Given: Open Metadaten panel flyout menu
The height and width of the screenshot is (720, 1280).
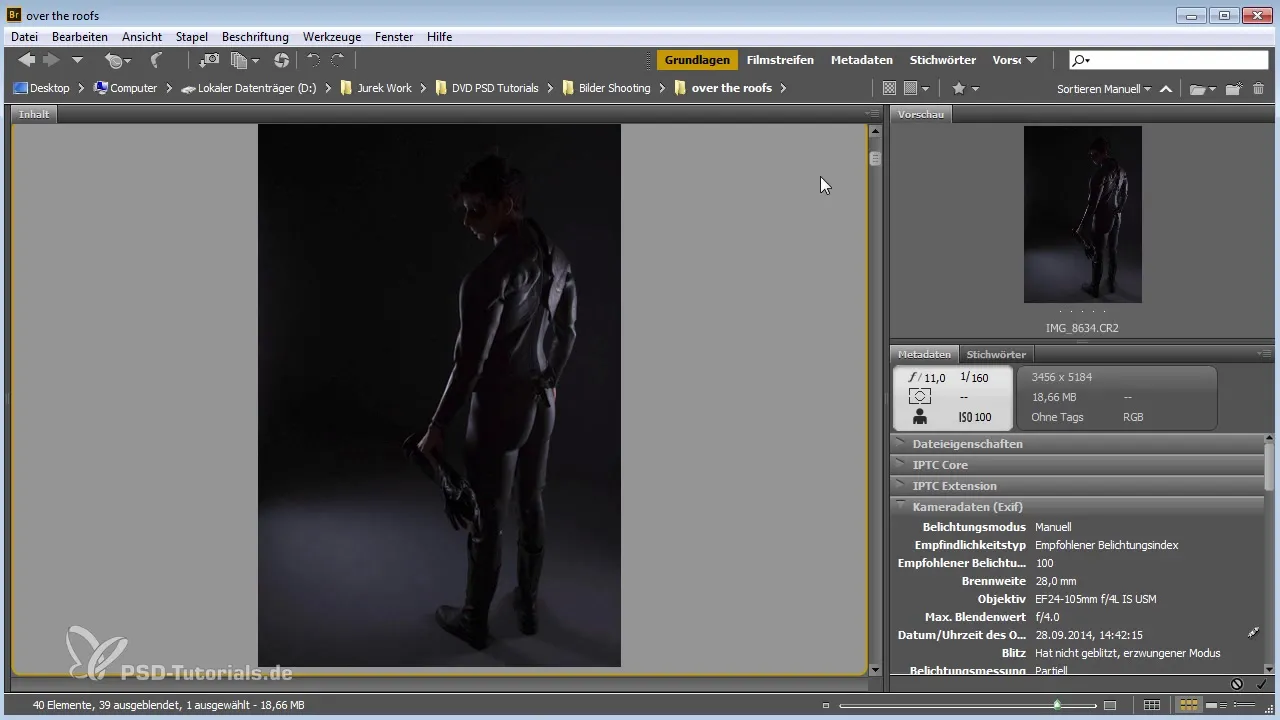Looking at the screenshot, I should [1265, 353].
